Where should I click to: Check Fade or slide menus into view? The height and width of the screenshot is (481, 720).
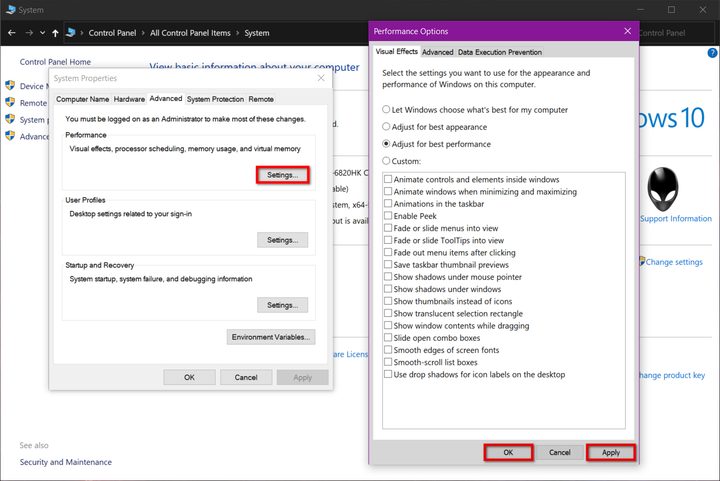click(x=388, y=228)
